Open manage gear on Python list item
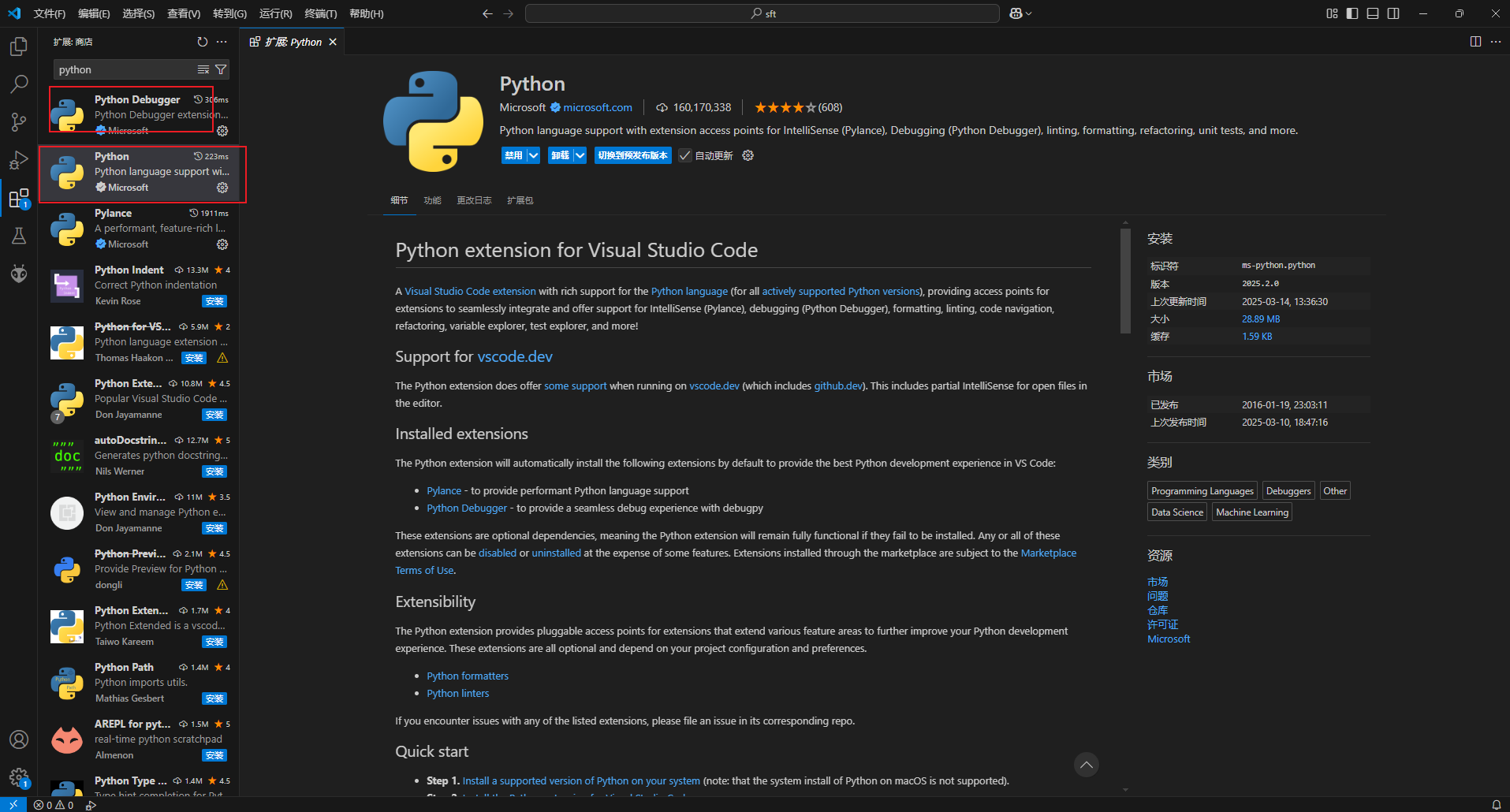Image resolution: width=1510 pixels, height=812 pixels. coord(222,188)
